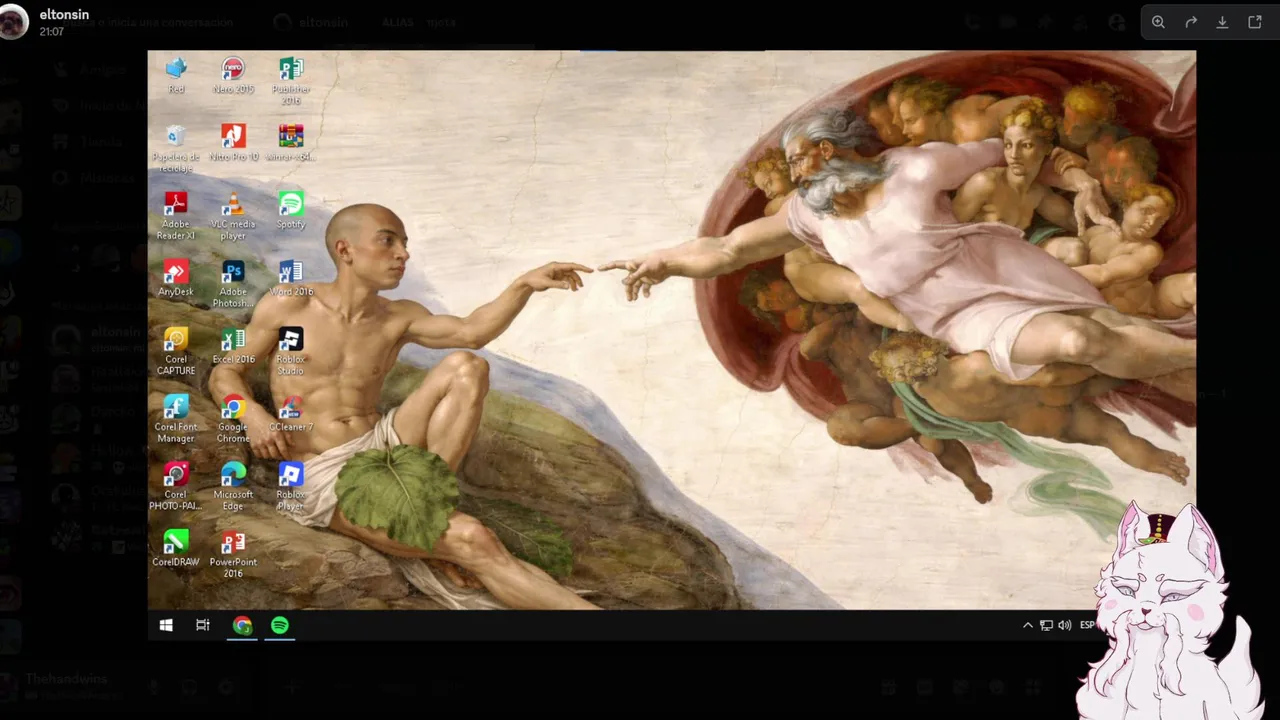This screenshot has width=1280, height=720.
Task: Open Corel Font Manager shortcut
Action: (176, 419)
